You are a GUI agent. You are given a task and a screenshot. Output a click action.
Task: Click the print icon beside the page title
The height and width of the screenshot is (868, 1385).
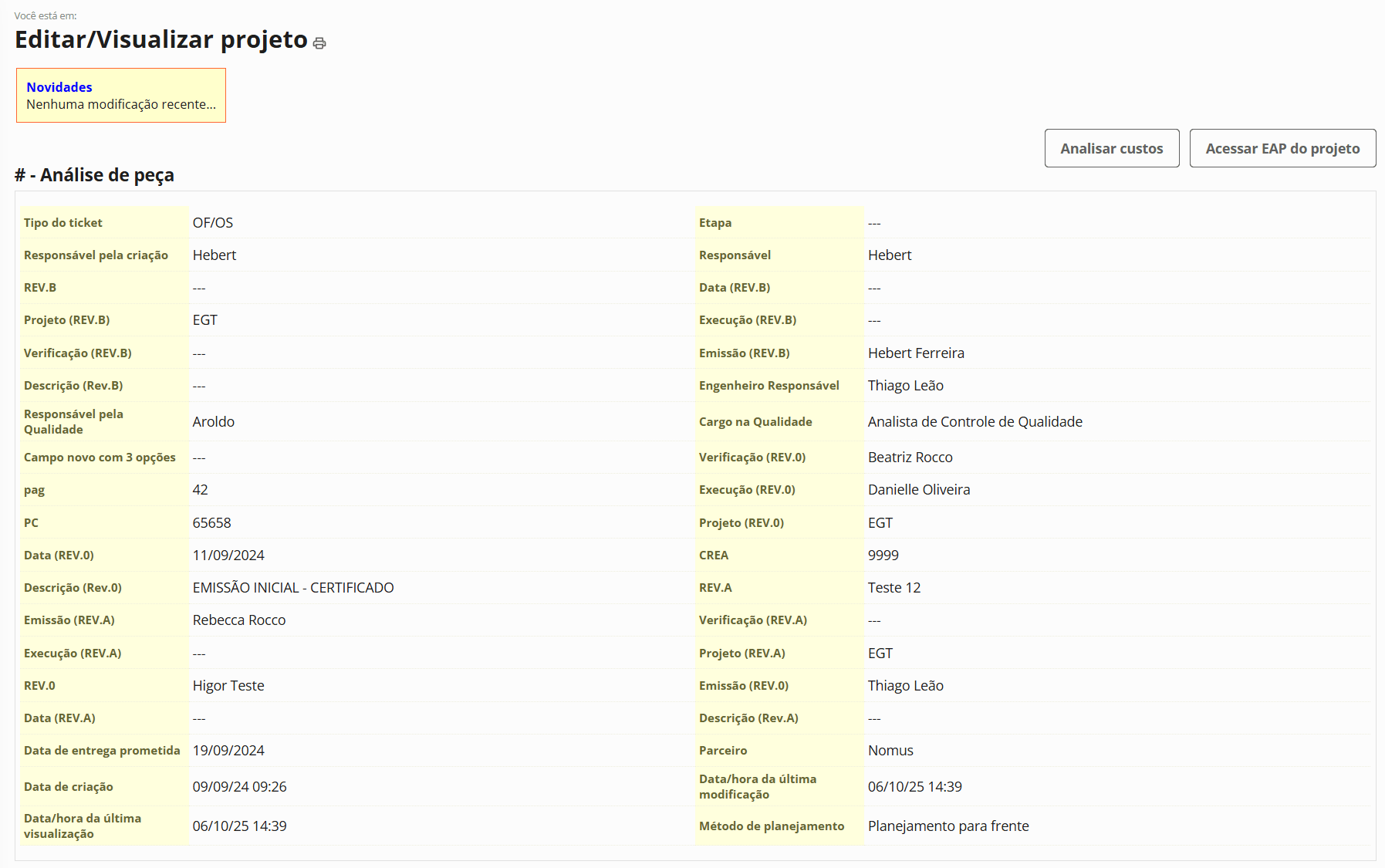click(319, 43)
